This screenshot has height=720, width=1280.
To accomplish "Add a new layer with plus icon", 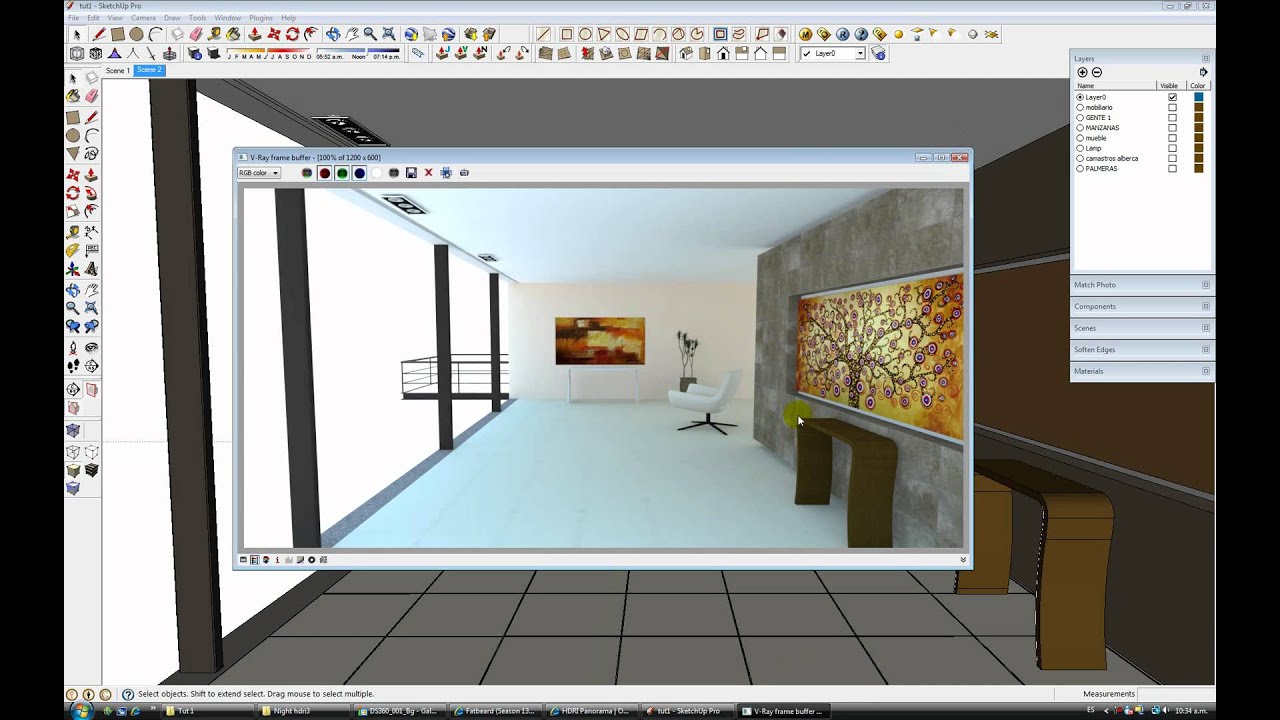I will pos(1082,72).
